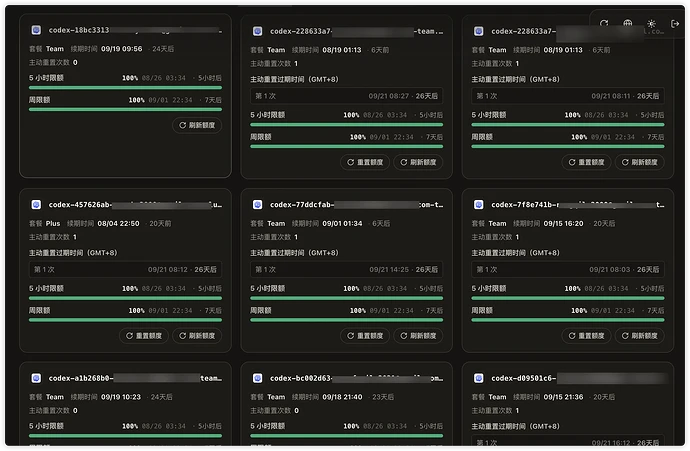Click the 第 1 次 row dated 09/21 08:03
The width and height of the screenshot is (690, 451).
pos(568,269)
